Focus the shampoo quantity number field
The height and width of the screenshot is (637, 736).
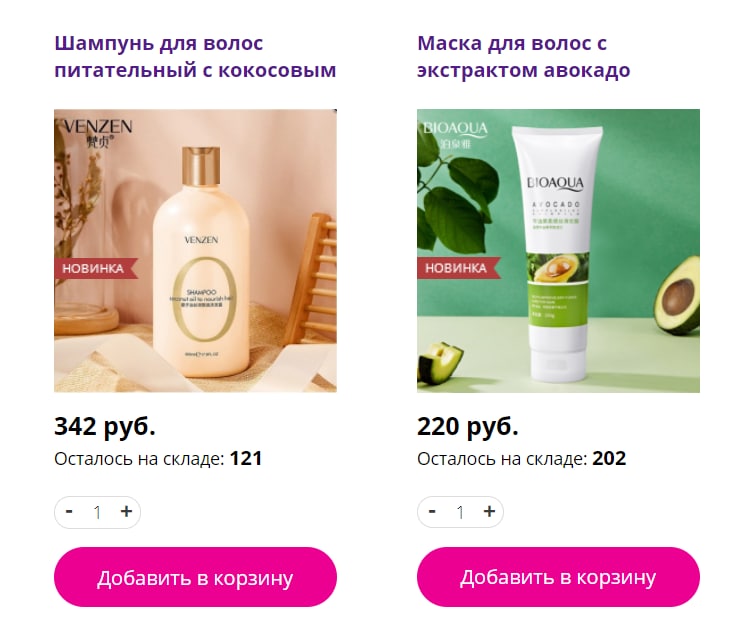[x=97, y=512]
